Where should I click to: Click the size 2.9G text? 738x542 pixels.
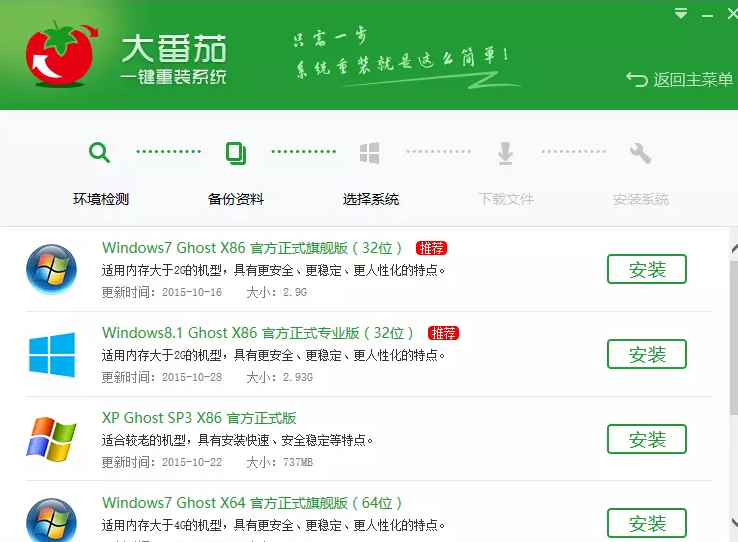tap(277, 292)
